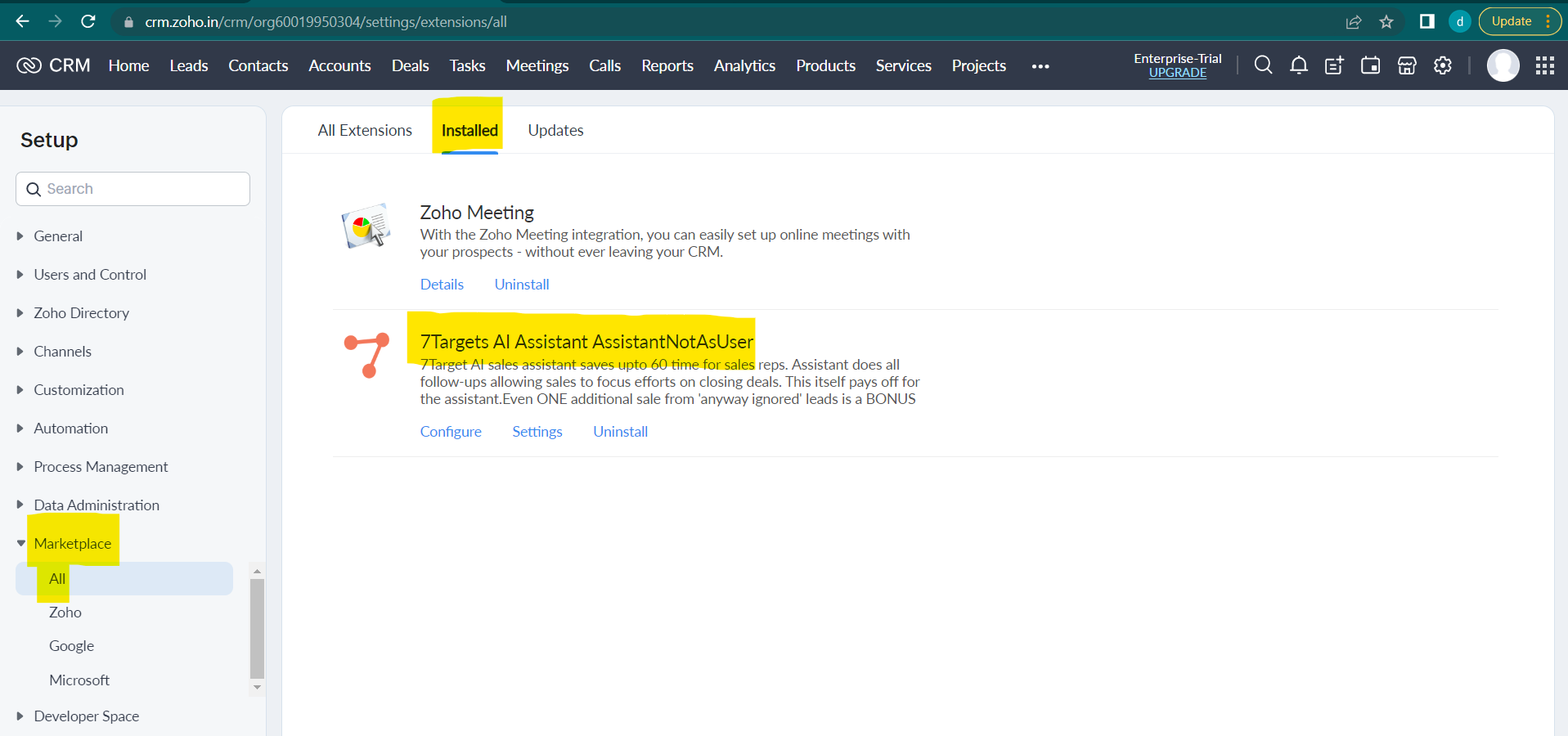Viewport: 1568px width, 736px height.
Task: Open the CRM search magnifier icon
Action: tap(1263, 65)
